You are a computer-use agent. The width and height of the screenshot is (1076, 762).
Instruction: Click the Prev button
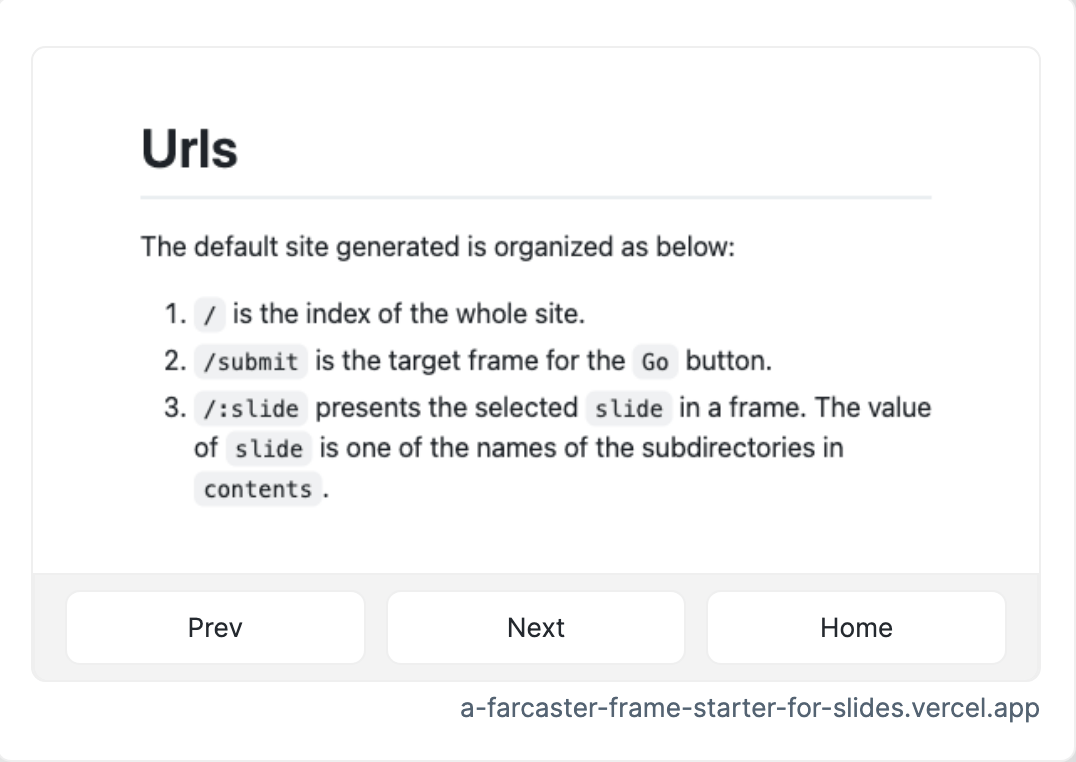pyautogui.click(x=215, y=627)
